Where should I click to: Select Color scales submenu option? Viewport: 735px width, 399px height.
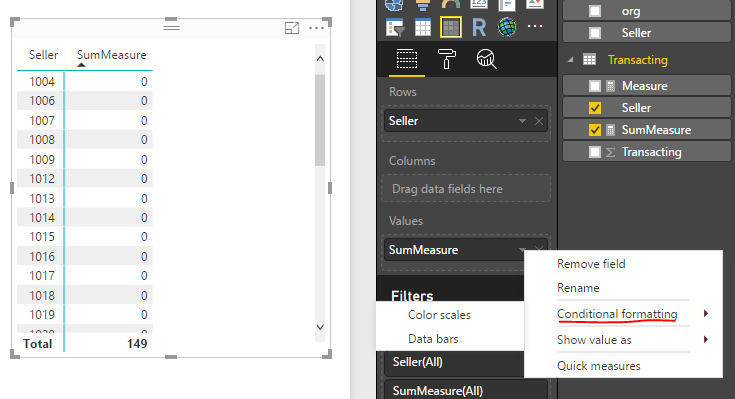[x=439, y=315]
